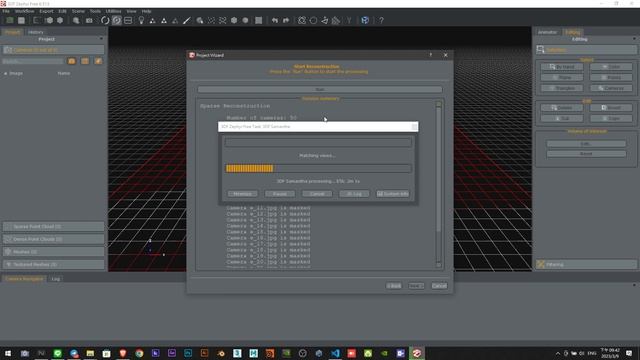Image resolution: width=640 pixels, height=360 pixels.
Task: Click Minimize in the processing task dialog
Action: pyautogui.click(x=242, y=193)
